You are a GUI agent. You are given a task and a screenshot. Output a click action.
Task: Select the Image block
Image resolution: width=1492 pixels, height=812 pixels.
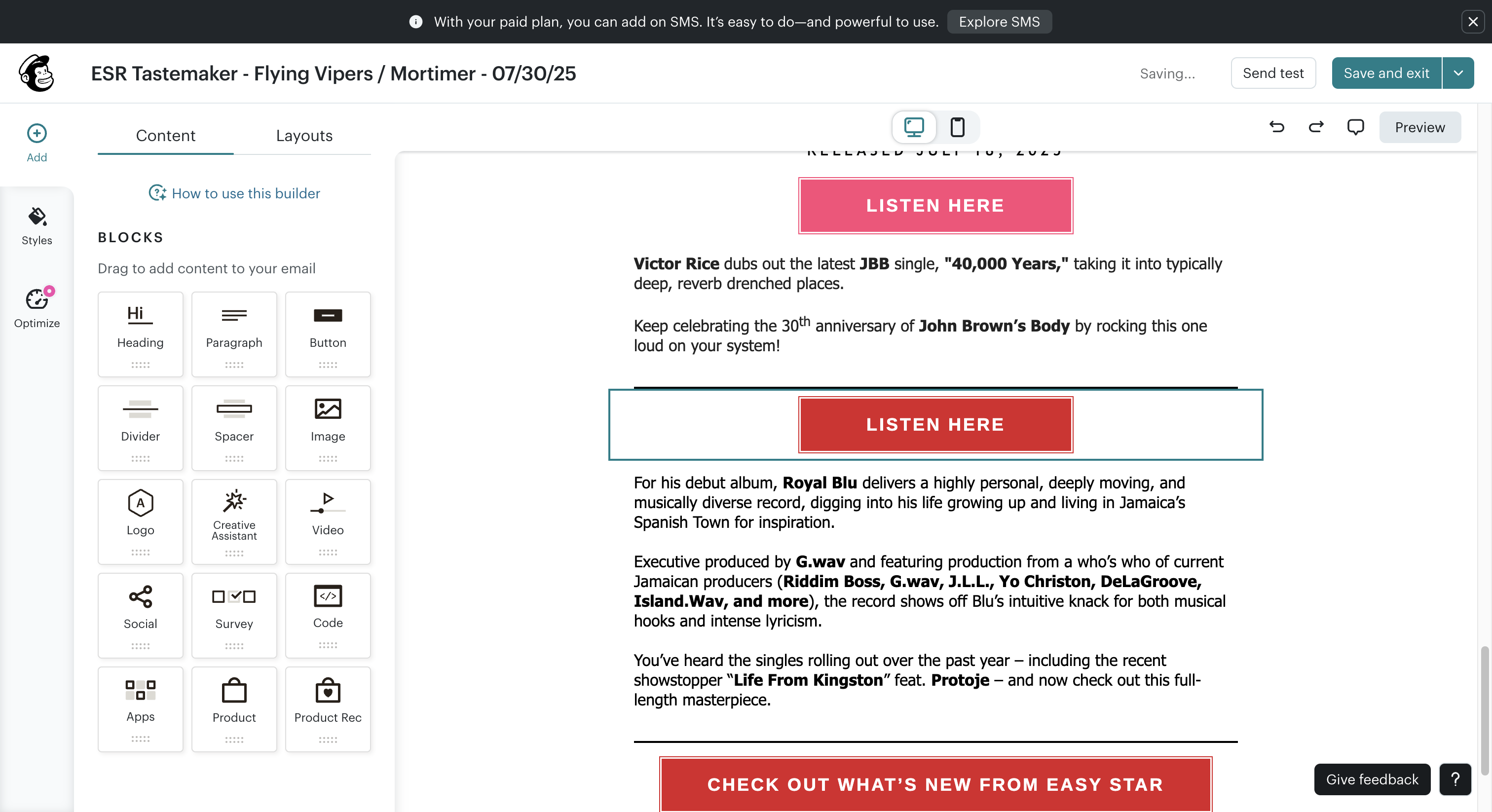[328, 428]
